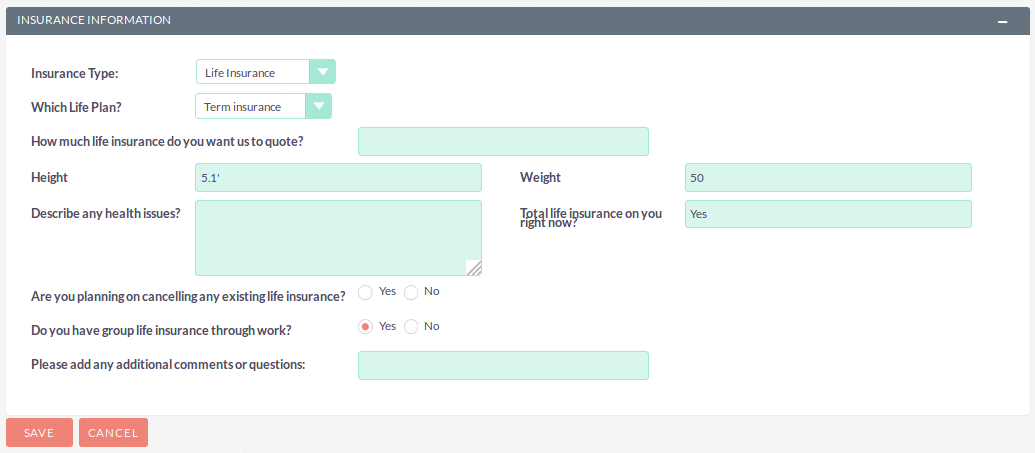Select Yes for group life insurance through work
This screenshot has width=1035, height=453.
(365, 327)
